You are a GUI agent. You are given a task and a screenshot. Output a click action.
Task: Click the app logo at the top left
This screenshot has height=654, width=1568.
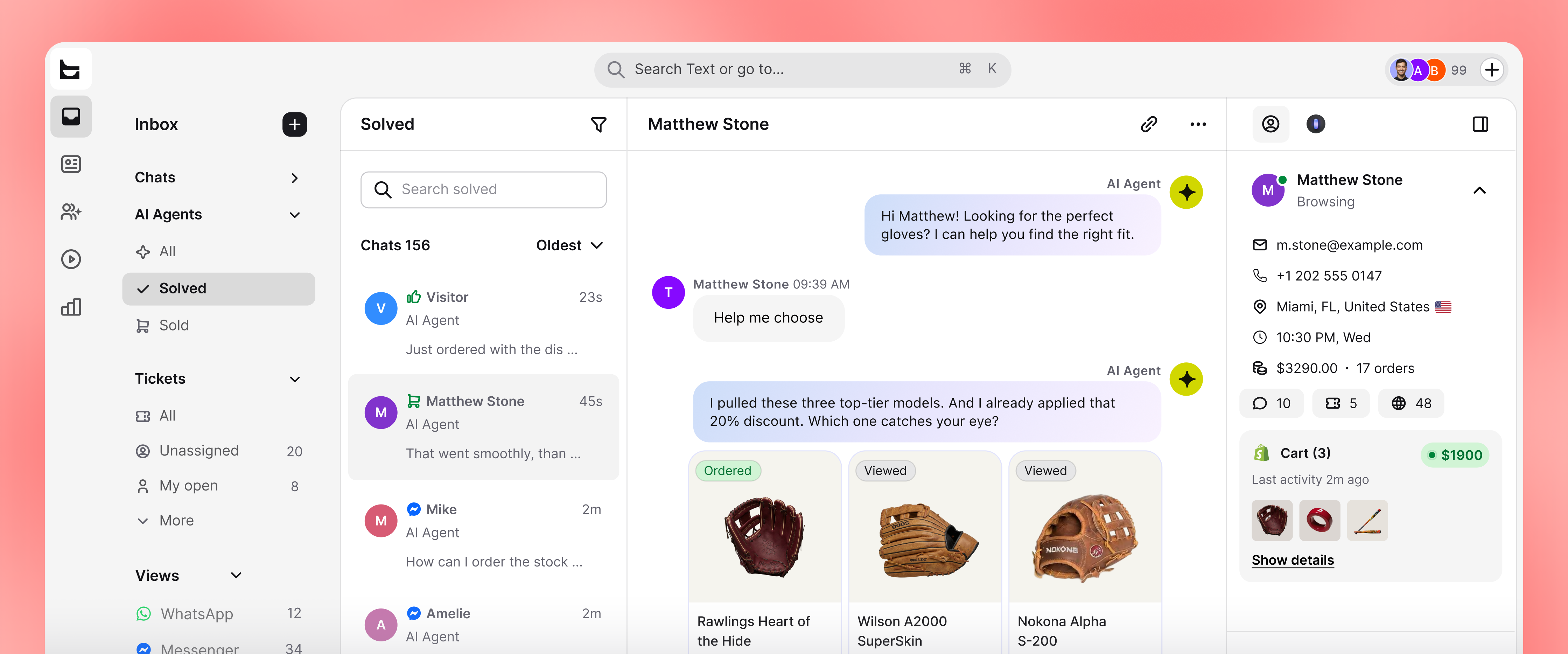[x=71, y=69]
